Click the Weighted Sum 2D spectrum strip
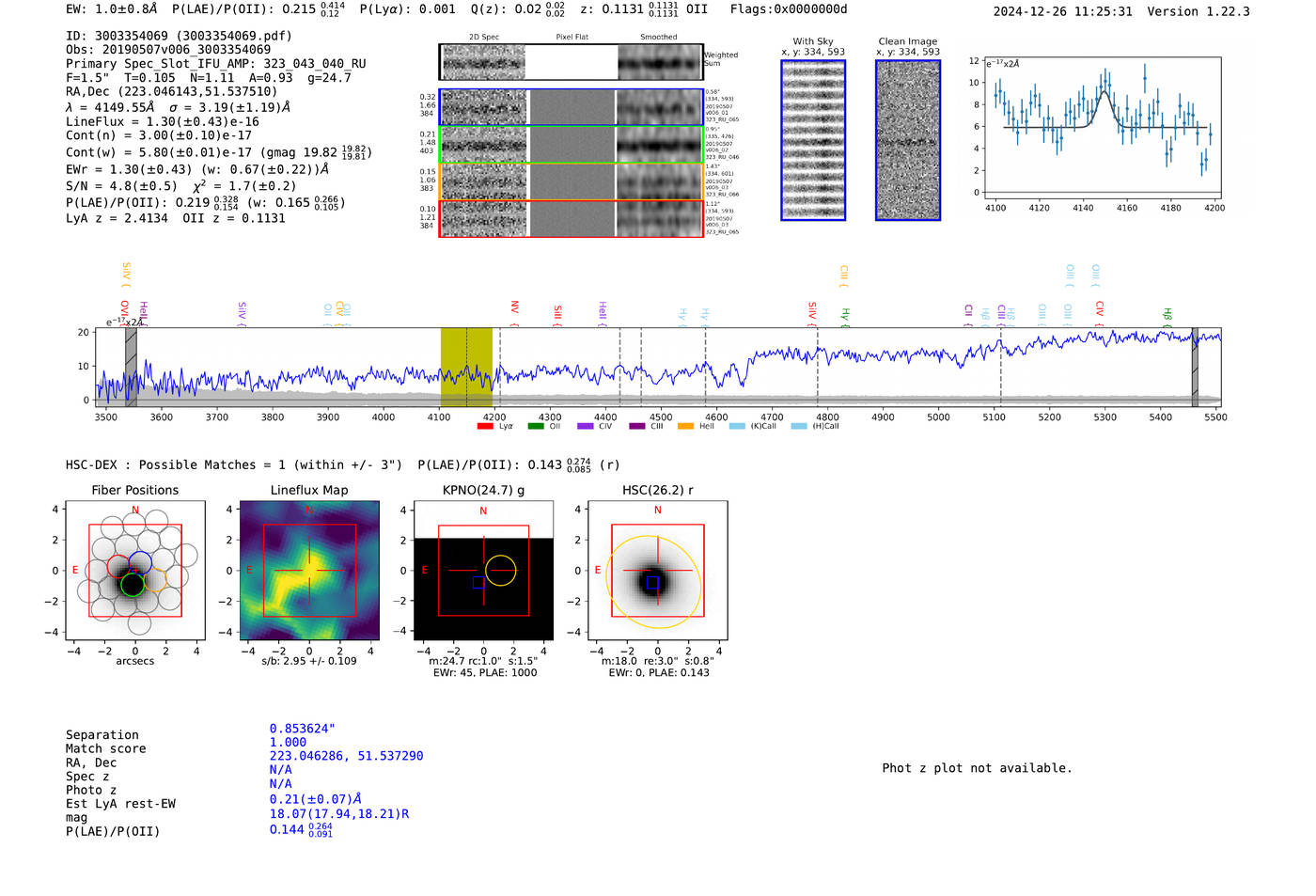This screenshot has height=896, width=1316. (x=572, y=62)
